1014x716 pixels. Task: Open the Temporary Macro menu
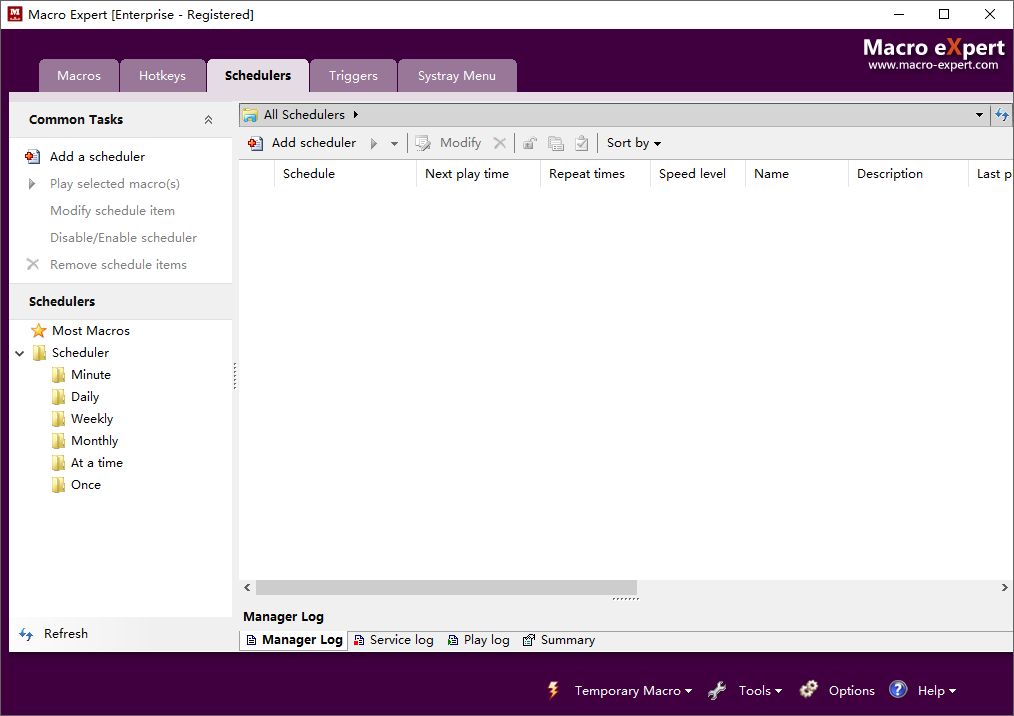coord(633,691)
